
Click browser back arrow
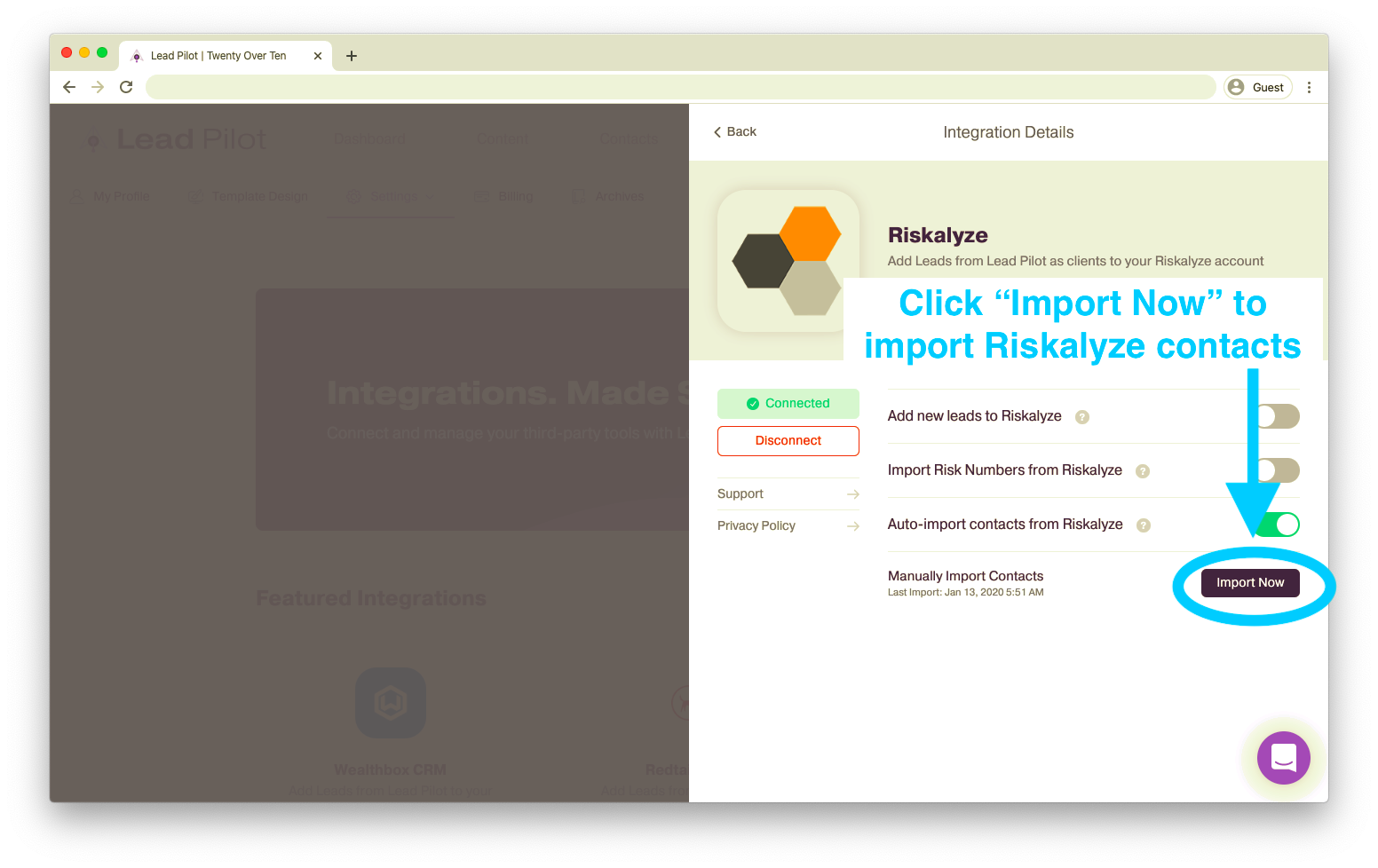coord(69,87)
